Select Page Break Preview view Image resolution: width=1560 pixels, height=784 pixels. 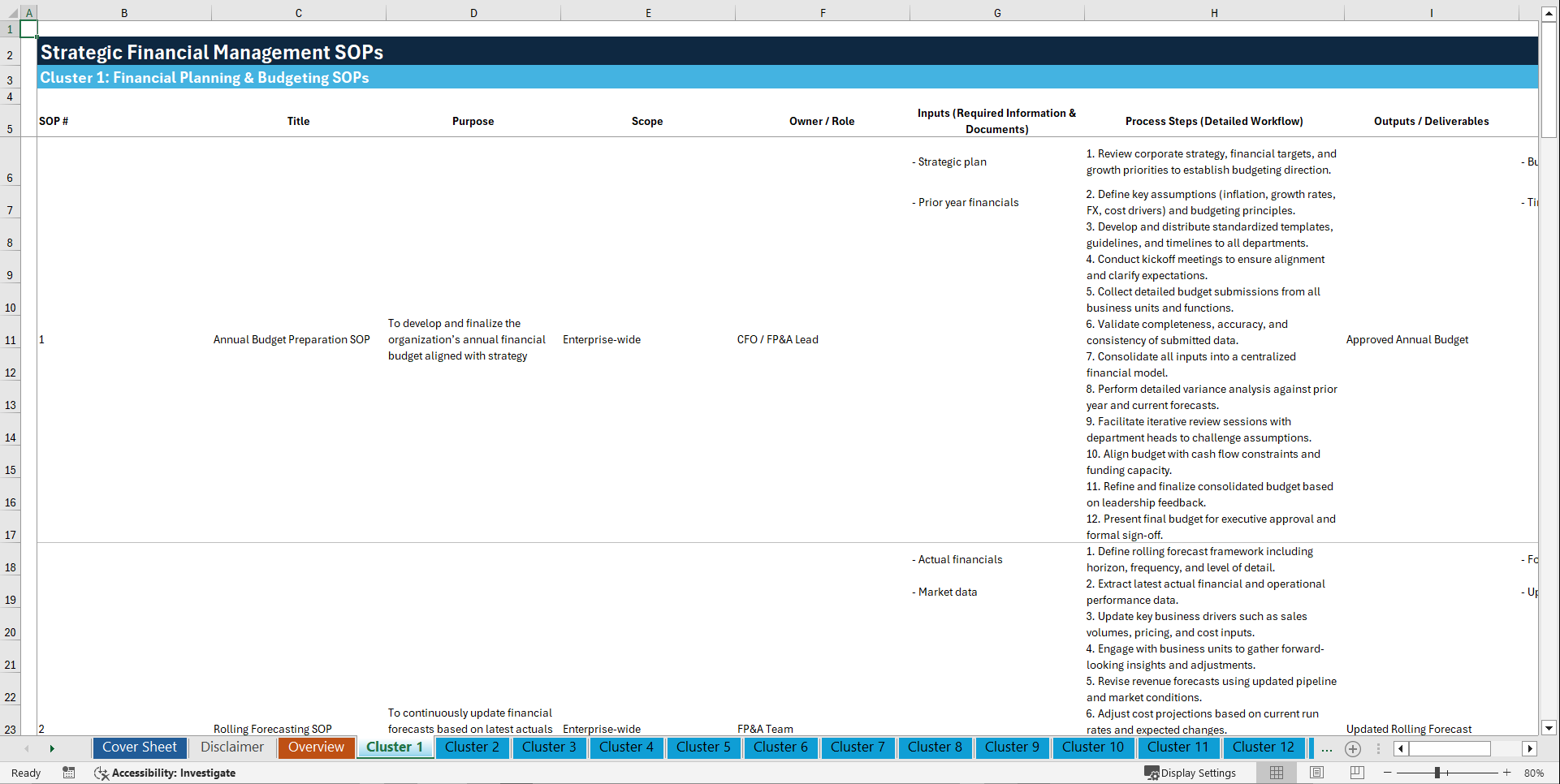click(1357, 773)
